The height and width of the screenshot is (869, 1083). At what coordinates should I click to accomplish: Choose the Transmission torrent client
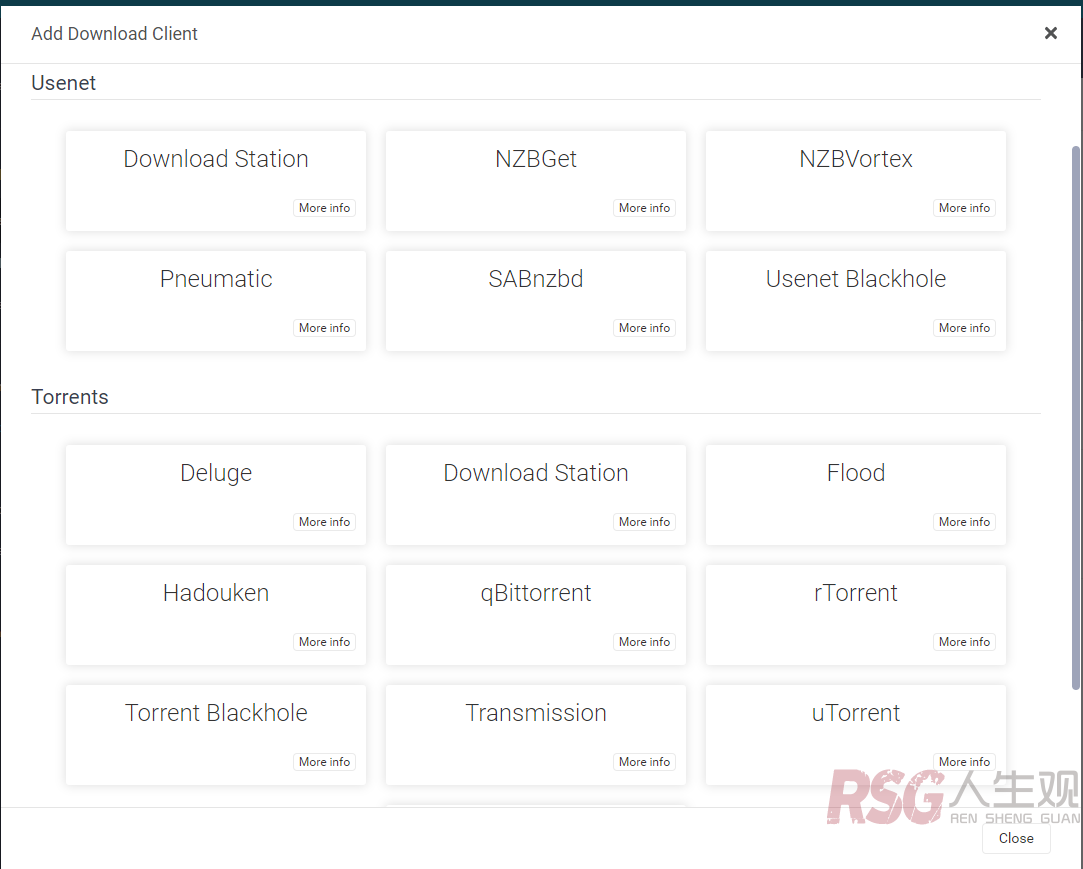[x=535, y=735]
